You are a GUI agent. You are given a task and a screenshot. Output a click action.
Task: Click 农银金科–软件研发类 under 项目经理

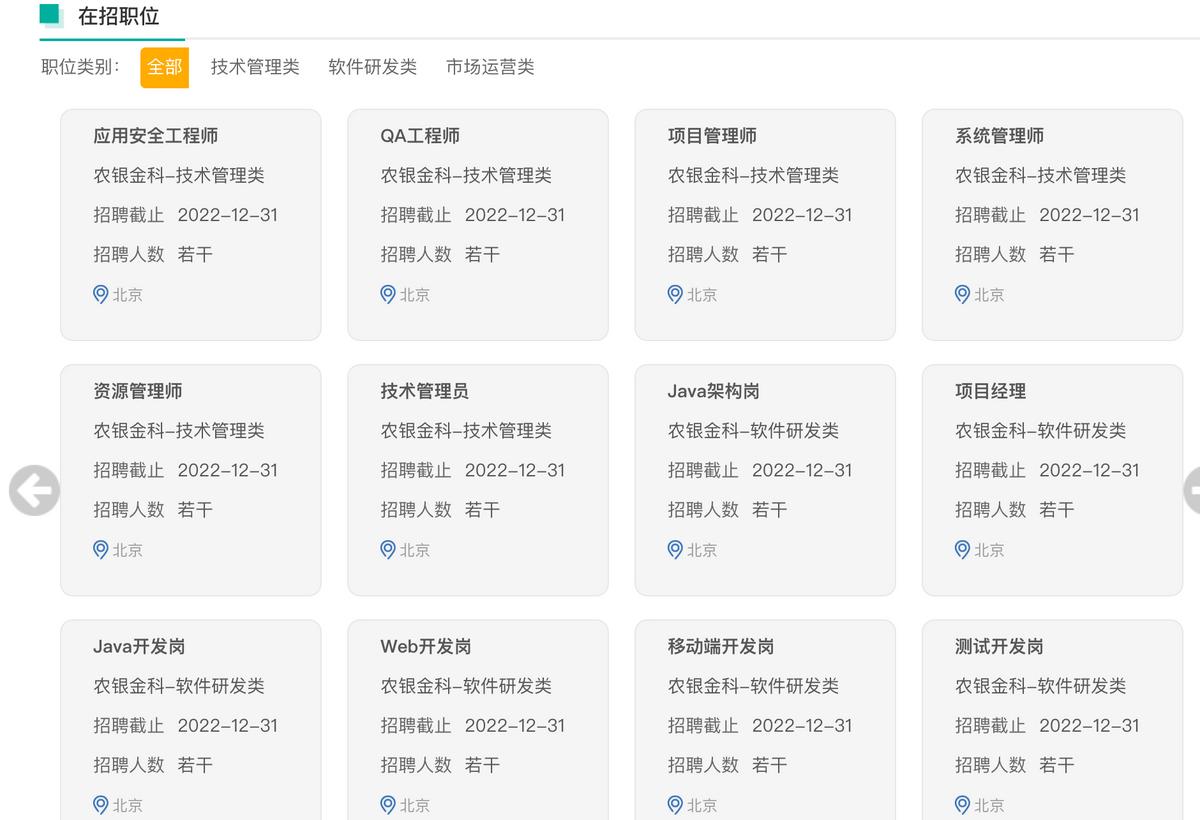pos(1040,430)
